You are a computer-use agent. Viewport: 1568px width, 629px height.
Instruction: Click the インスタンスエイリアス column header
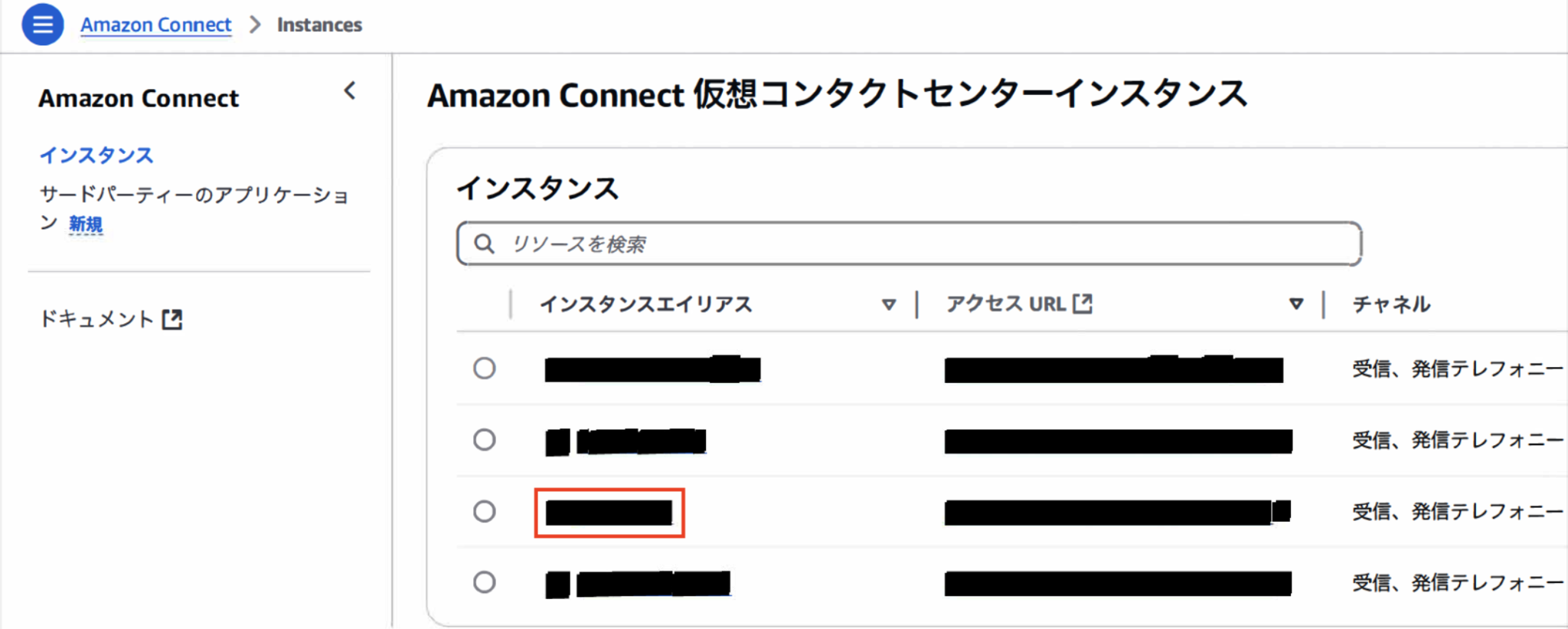(x=647, y=304)
